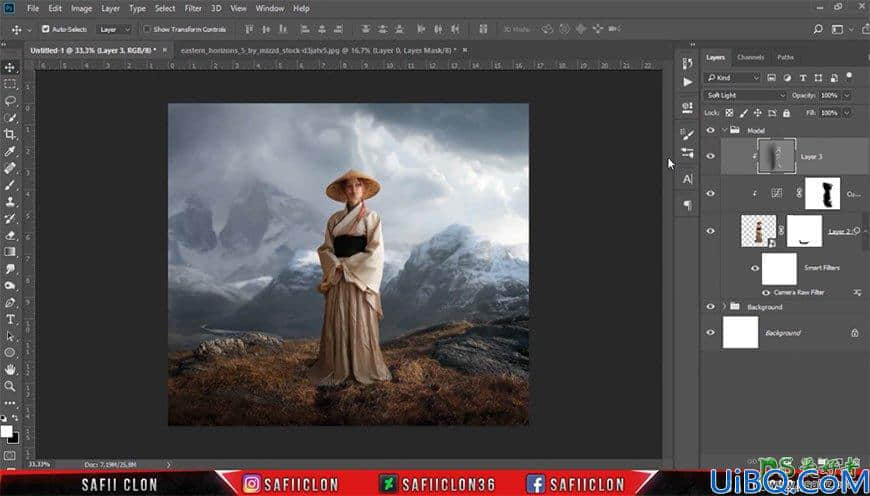Enable the Auto-Select checkbox
Viewport: 870px width, 496px height.
(45, 29)
